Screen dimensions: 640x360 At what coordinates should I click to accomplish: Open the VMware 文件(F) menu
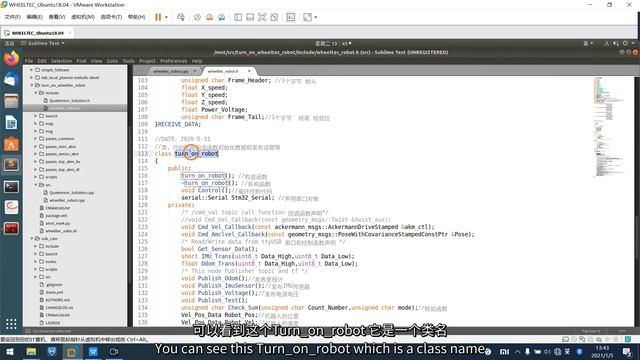pyautogui.click(x=12, y=17)
